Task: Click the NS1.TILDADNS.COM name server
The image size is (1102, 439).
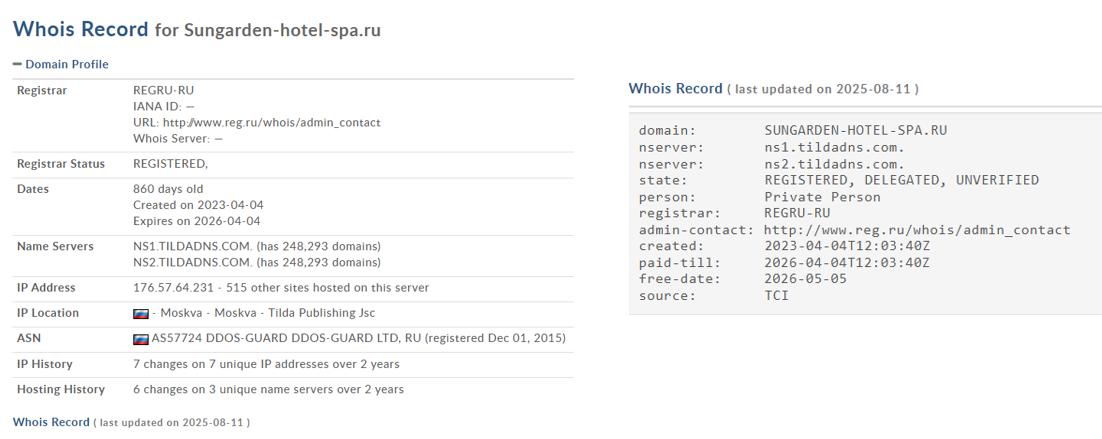Action: click(x=192, y=246)
